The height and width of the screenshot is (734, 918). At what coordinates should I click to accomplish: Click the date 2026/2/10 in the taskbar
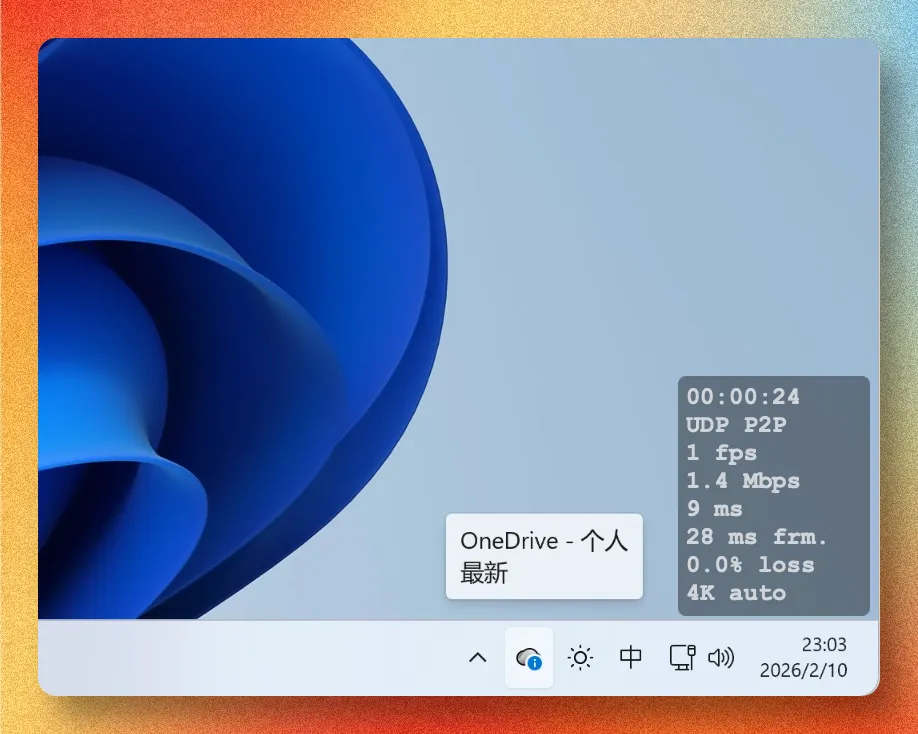[x=803, y=670]
